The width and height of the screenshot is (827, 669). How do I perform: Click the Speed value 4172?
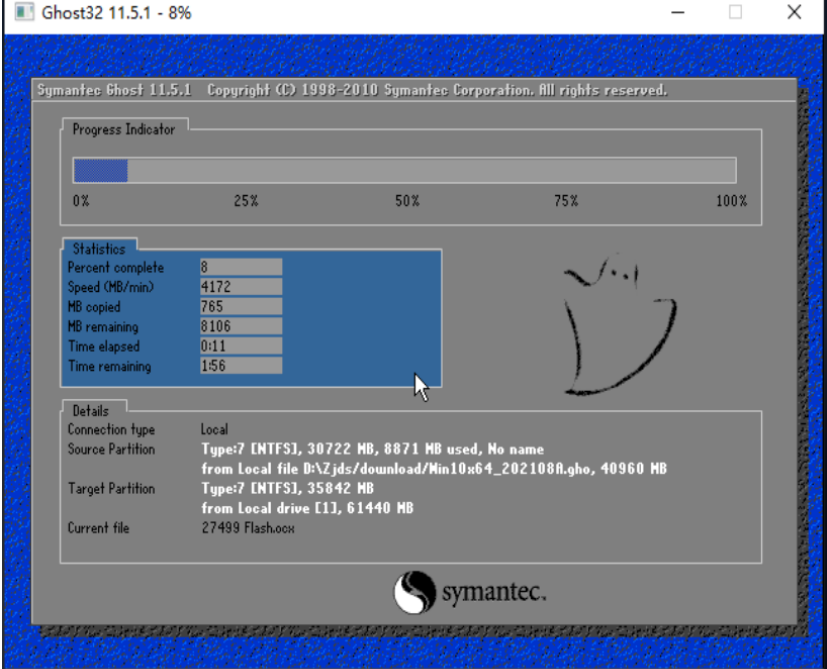pos(241,286)
